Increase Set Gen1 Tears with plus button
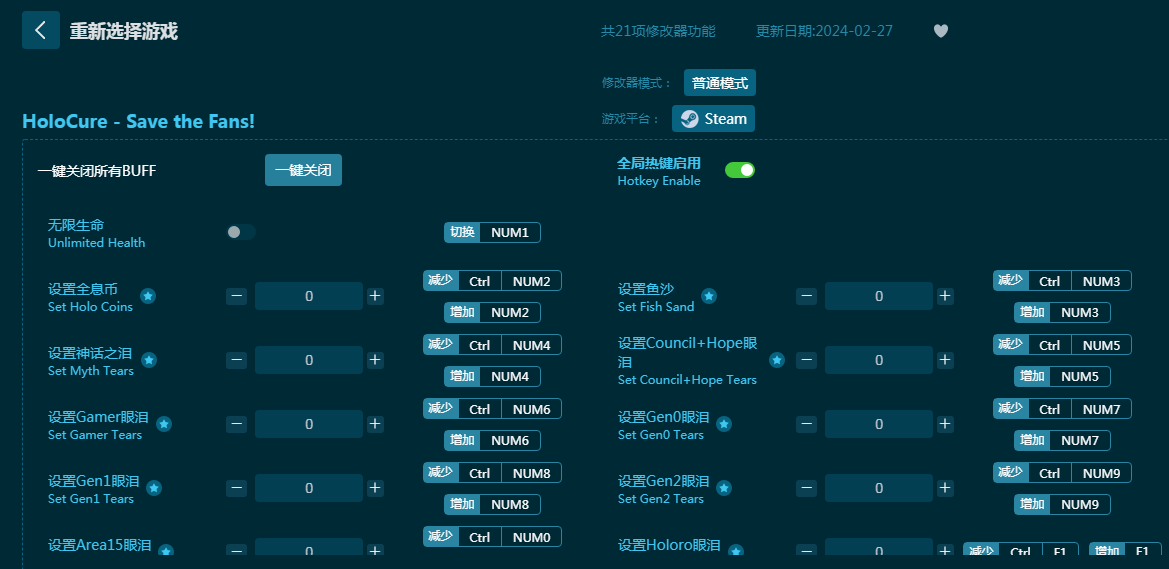The image size is (1169, 569). click(x=375, y=488)
